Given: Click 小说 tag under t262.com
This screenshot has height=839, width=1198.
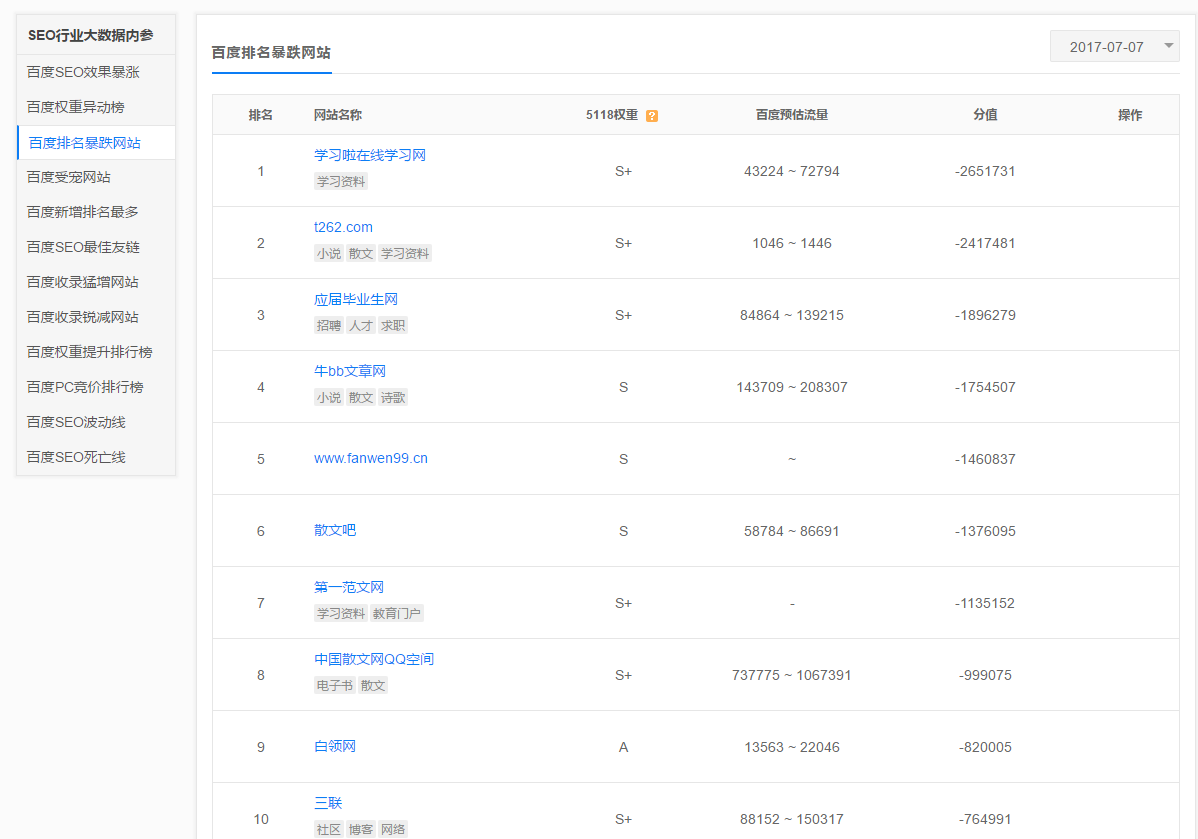Looking at the screenshot, I should pyautogui.click(x=329, y=253).
